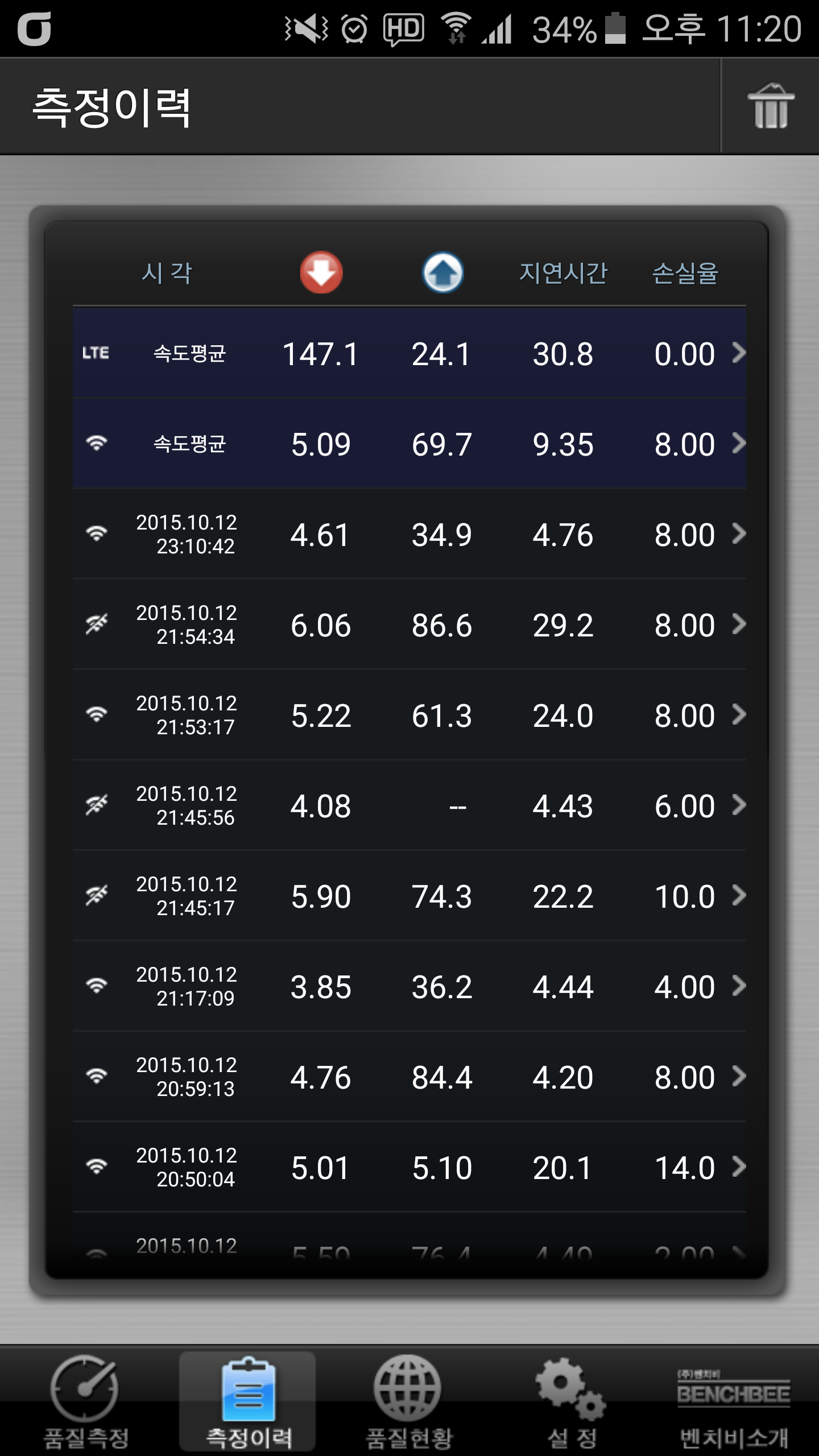
Task: Switch to 측정이력 clipboard tab
Action: point(248,1401)
